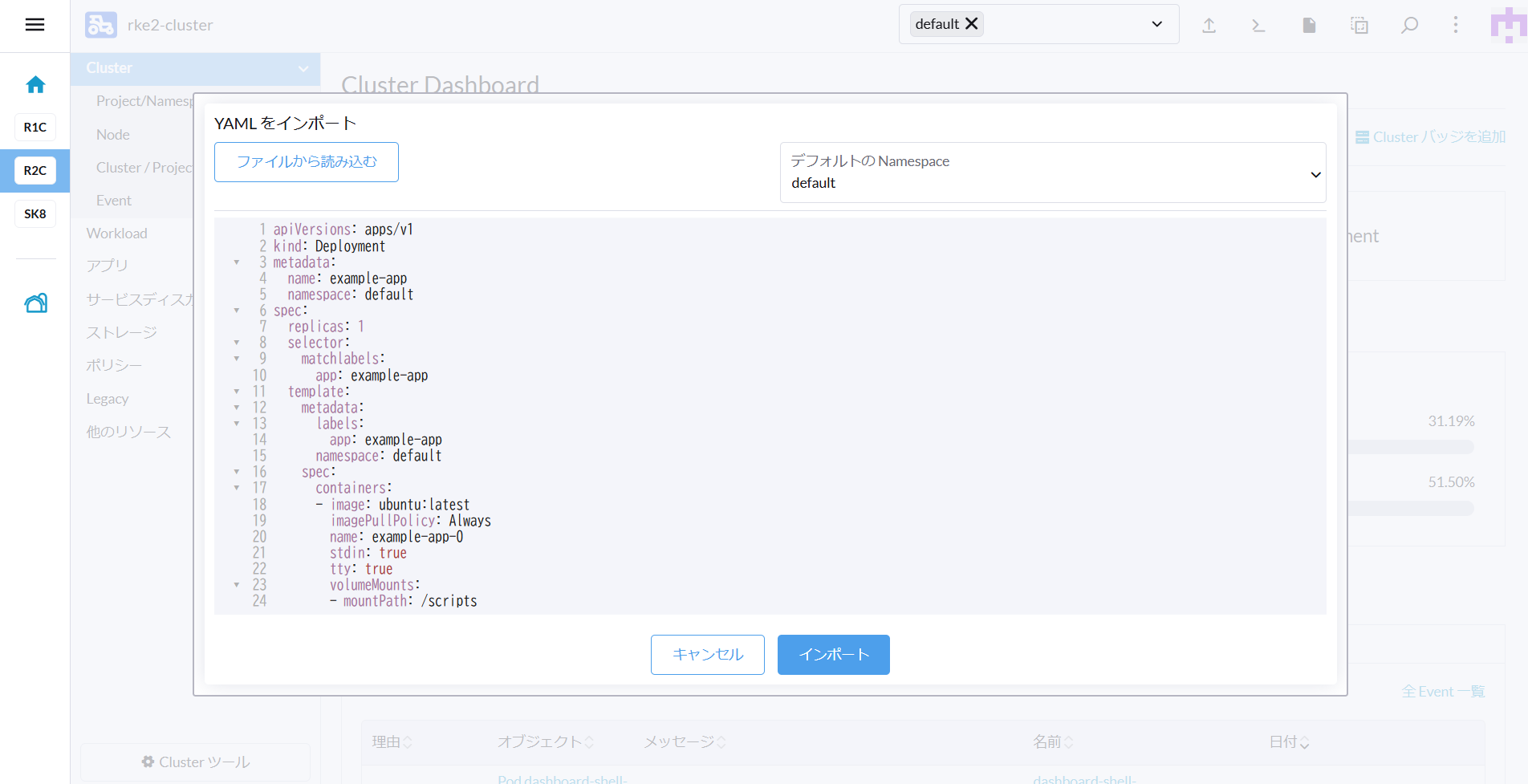Click the rke2-cluster tractor logo
Viewport: 1528px width, 784px height.
pyautogui.click(x=101, y=25)
